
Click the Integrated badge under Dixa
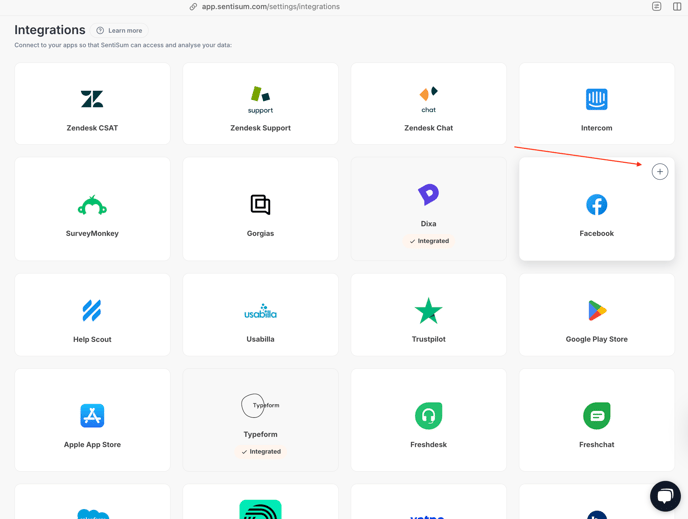click(x=429, y=241)
